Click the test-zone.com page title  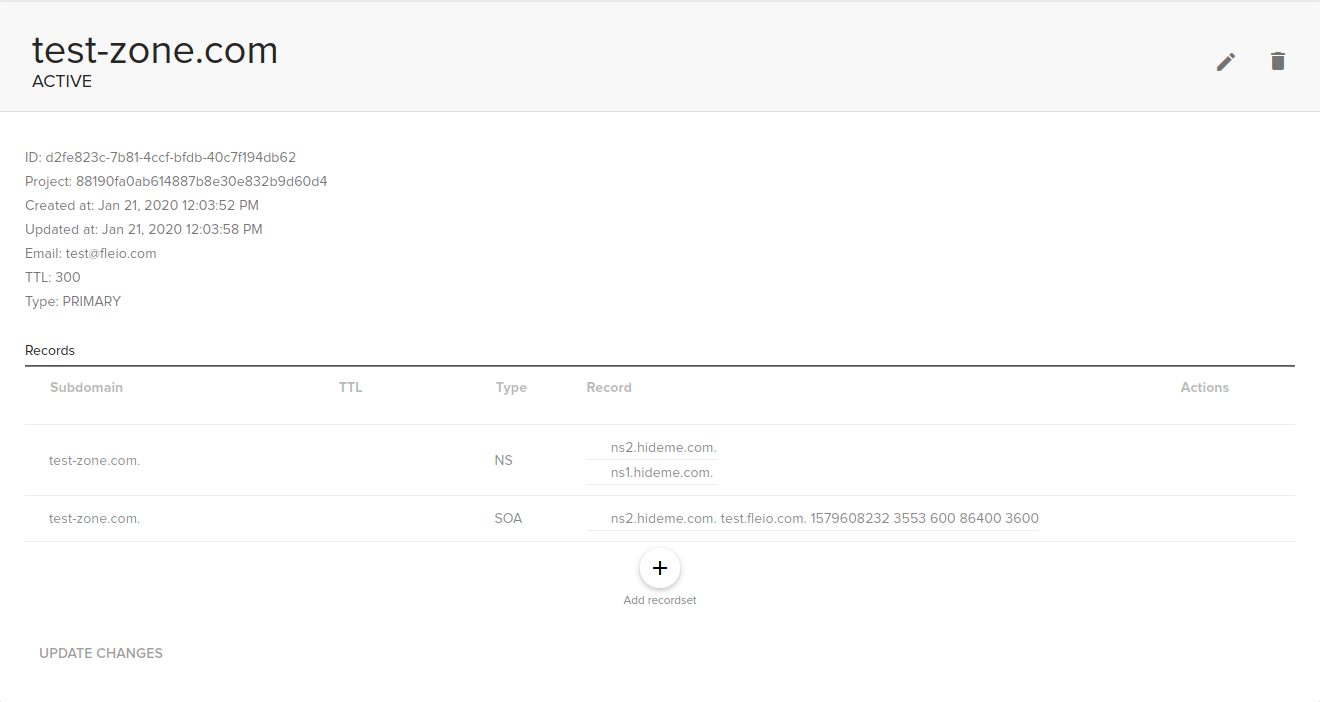155,50
